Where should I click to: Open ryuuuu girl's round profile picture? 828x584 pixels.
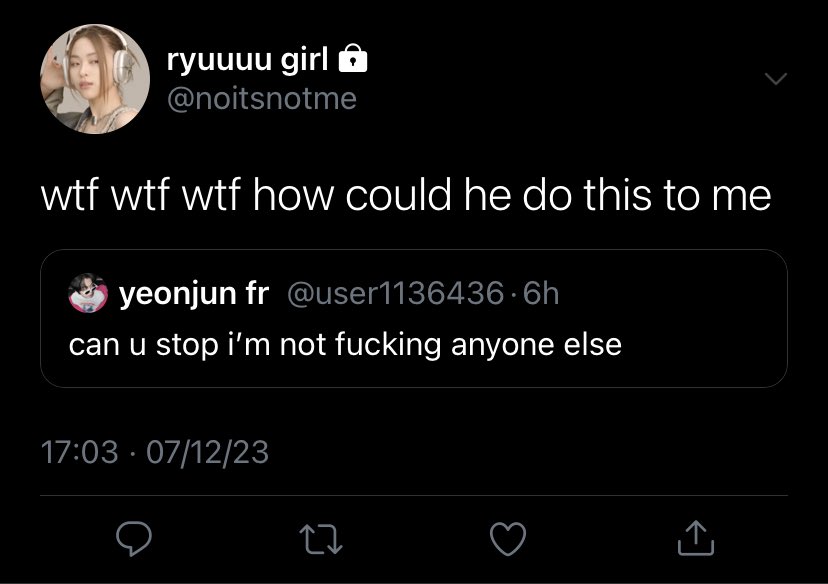click(95, 79)
